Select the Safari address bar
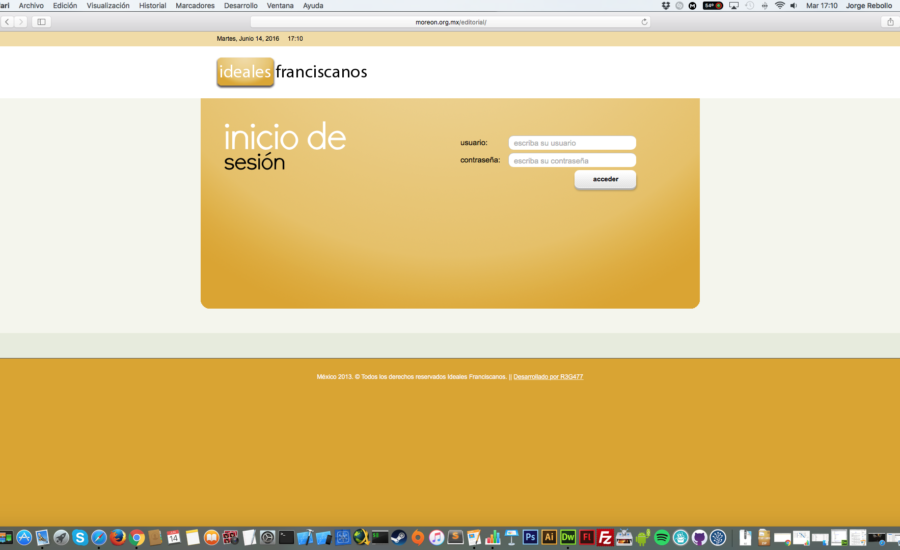The height and width of the screenshot is (550, 900). point(451,22)
